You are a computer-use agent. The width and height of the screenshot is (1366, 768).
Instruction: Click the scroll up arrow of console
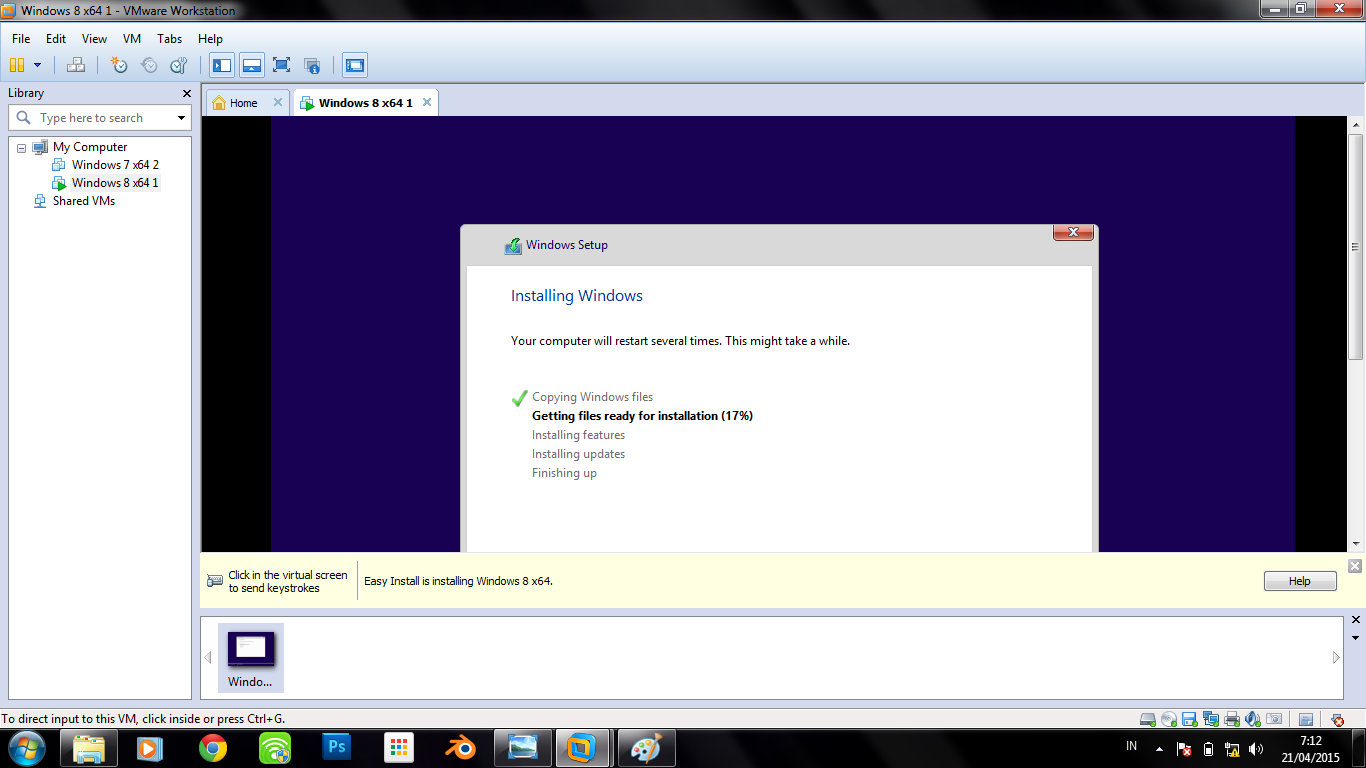(x=1356, y=125)
